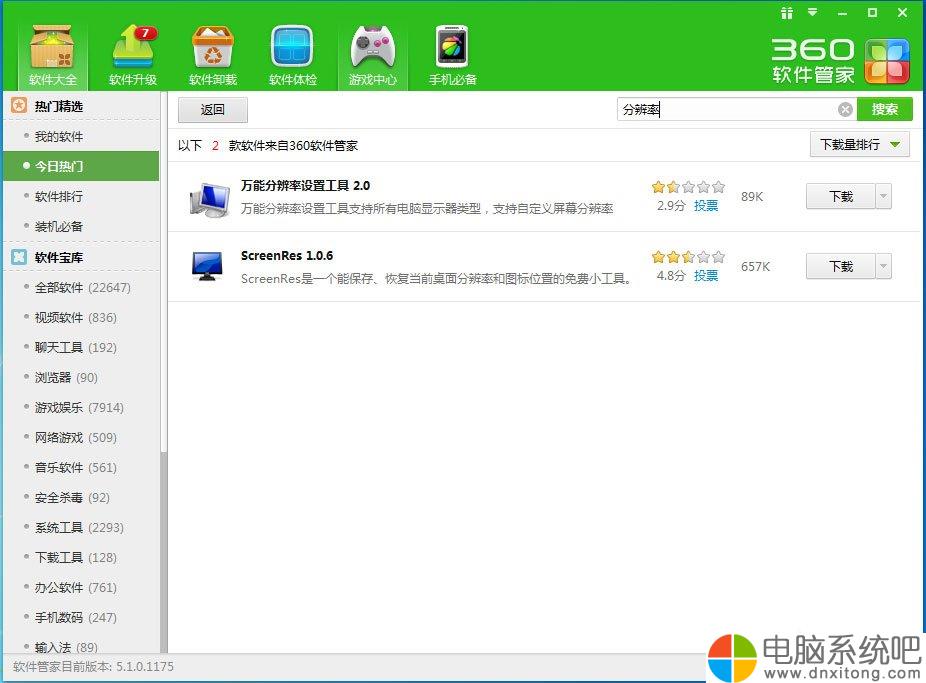
Task: Click the 360软件管家 colorful logo
Action: pos(886,61)
